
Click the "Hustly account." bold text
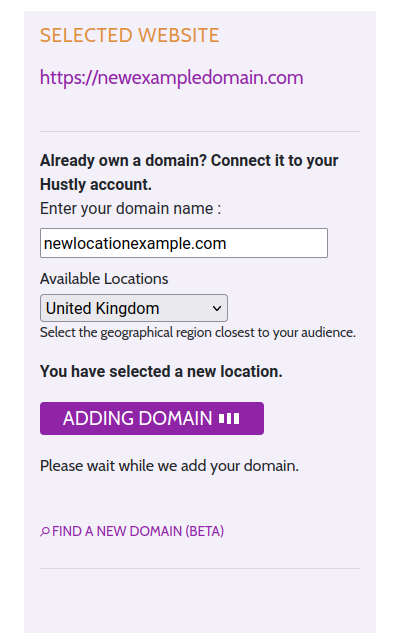[x=96, y=185]
